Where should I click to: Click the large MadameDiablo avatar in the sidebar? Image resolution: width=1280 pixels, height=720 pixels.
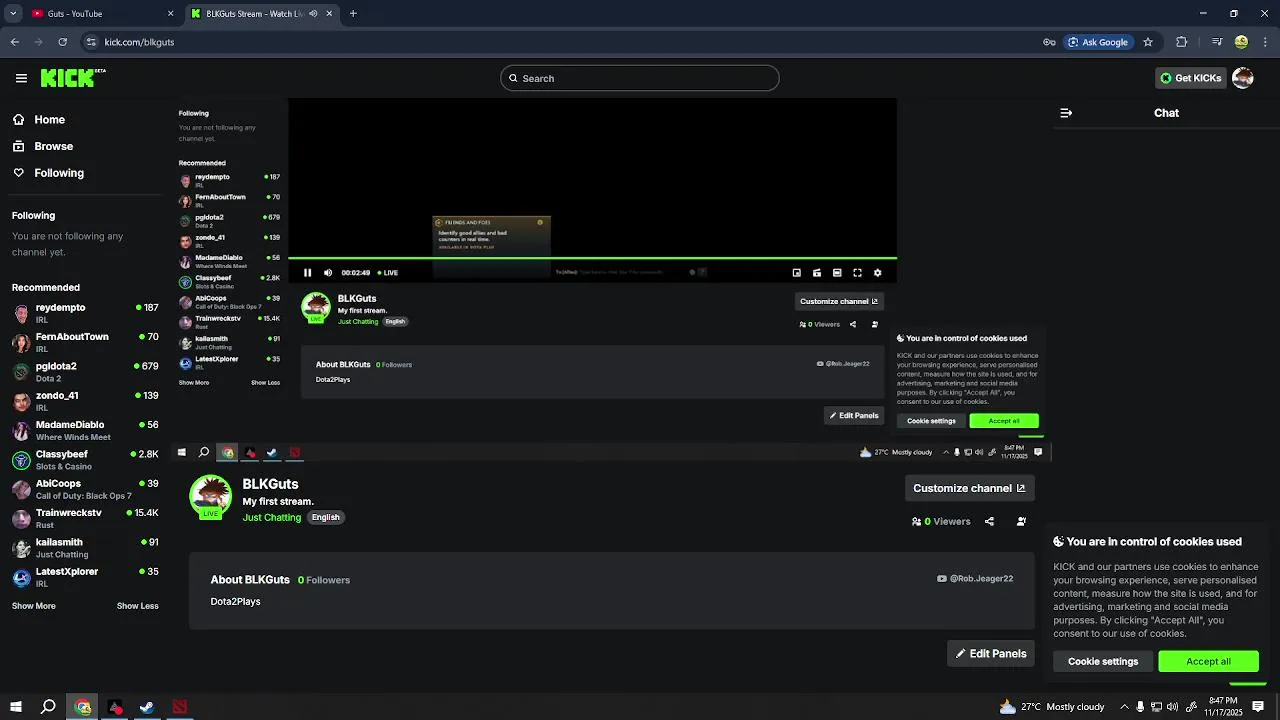point(21,431)
